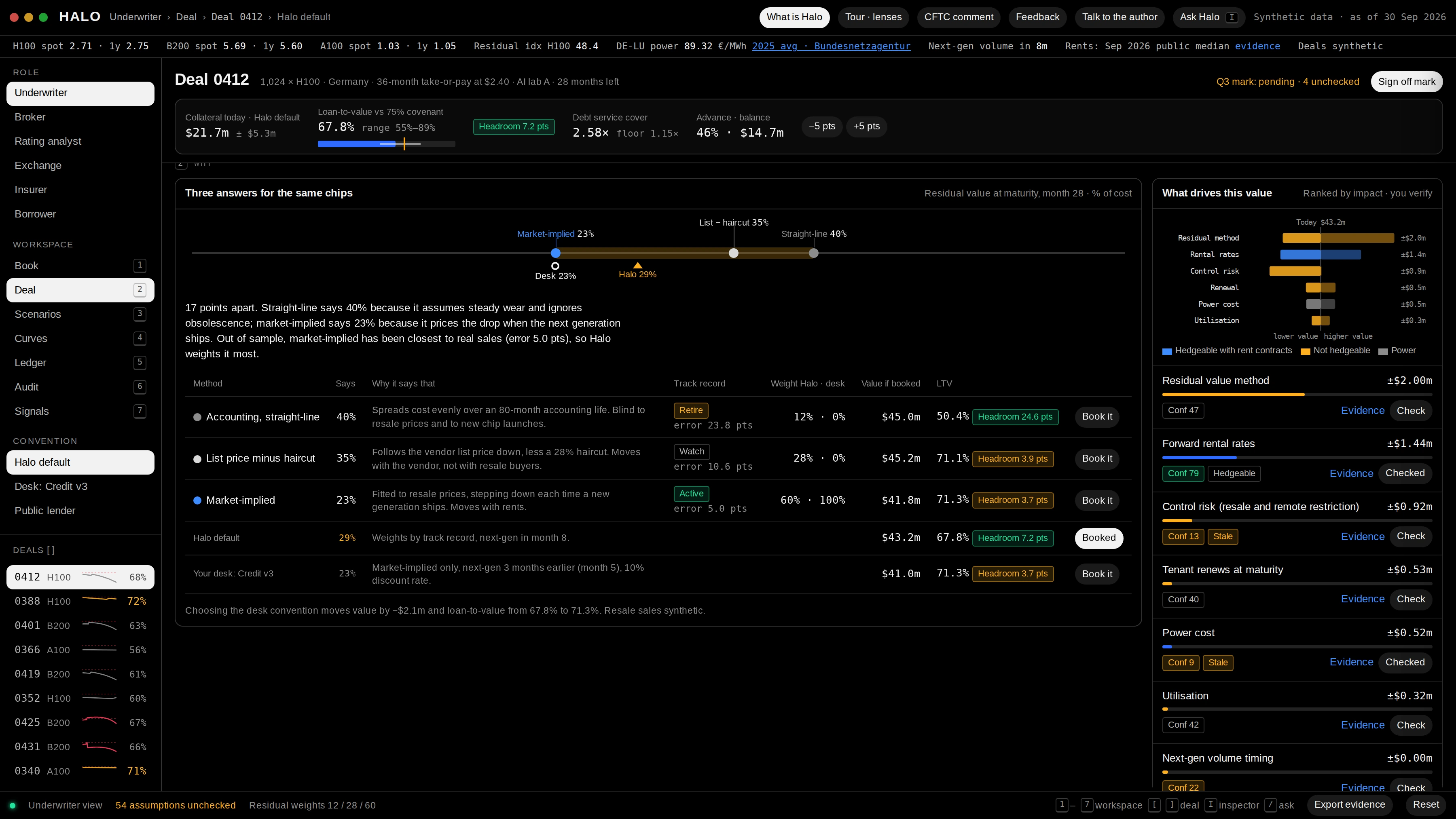
Task: Book the Accounting, straight-line method
Action: point(1097,417)
